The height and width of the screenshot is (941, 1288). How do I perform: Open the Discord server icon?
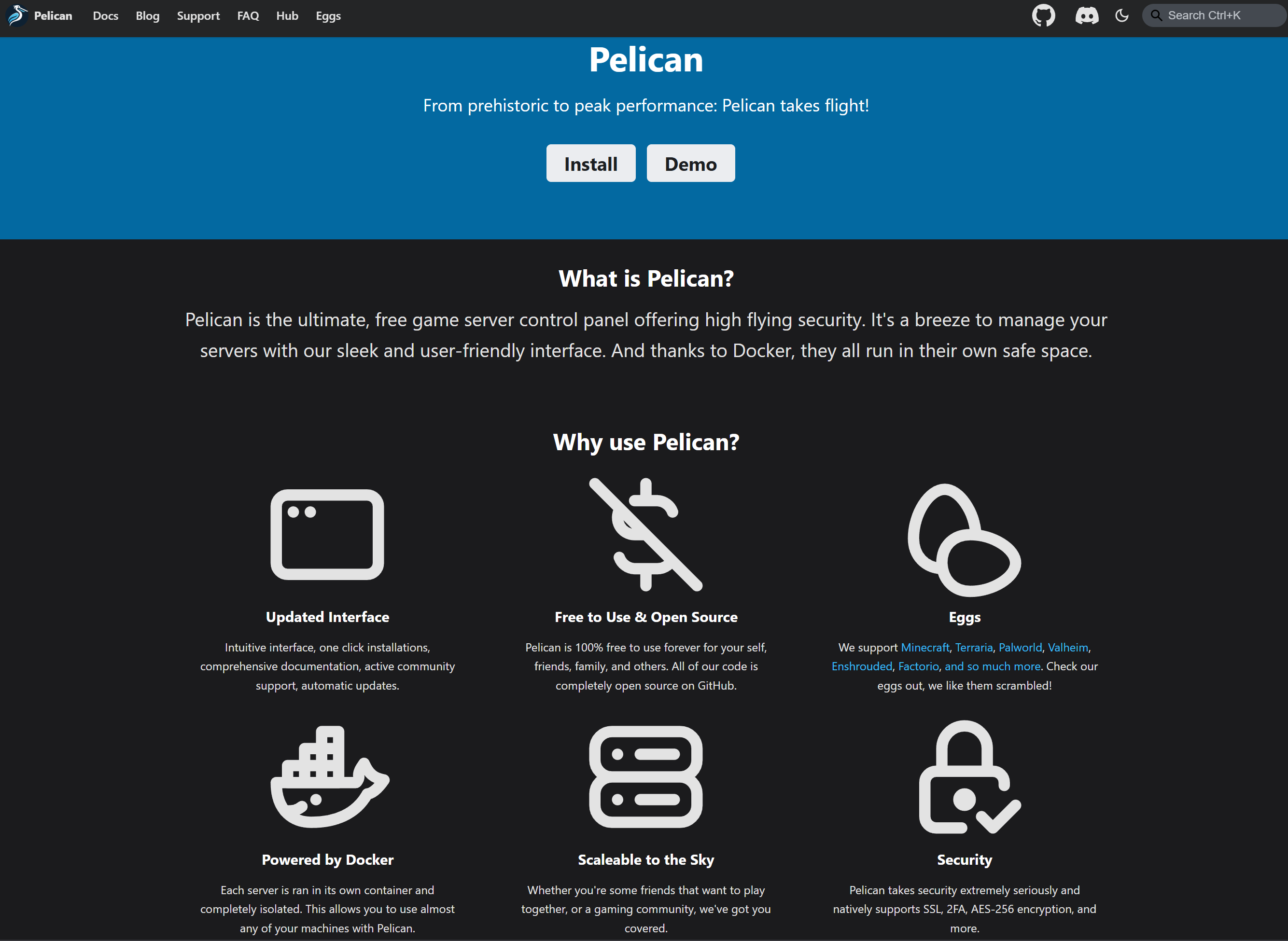[x=1087, y=15]
